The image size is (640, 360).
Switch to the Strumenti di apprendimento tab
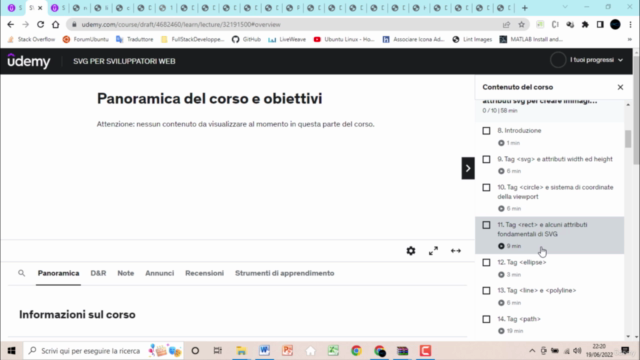coord(284,273)
